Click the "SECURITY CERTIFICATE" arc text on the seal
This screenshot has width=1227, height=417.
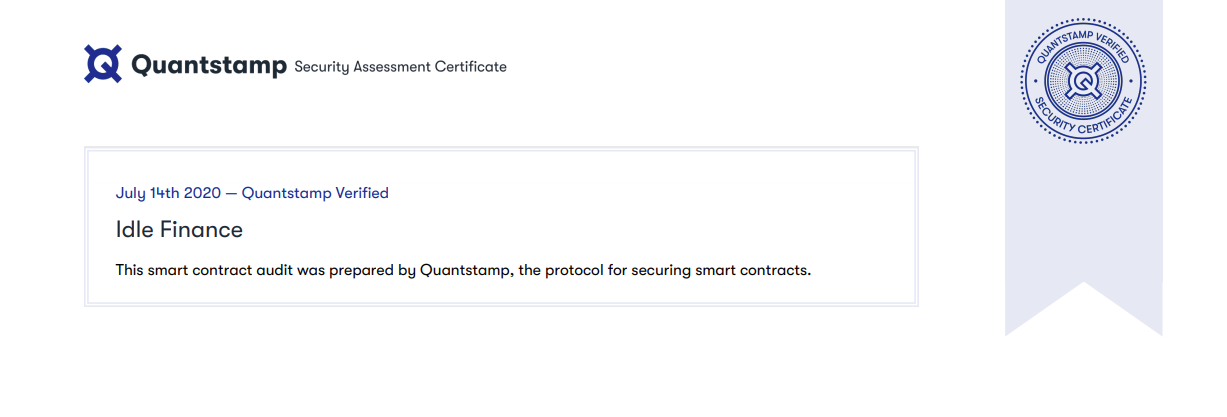[1083, 122]
